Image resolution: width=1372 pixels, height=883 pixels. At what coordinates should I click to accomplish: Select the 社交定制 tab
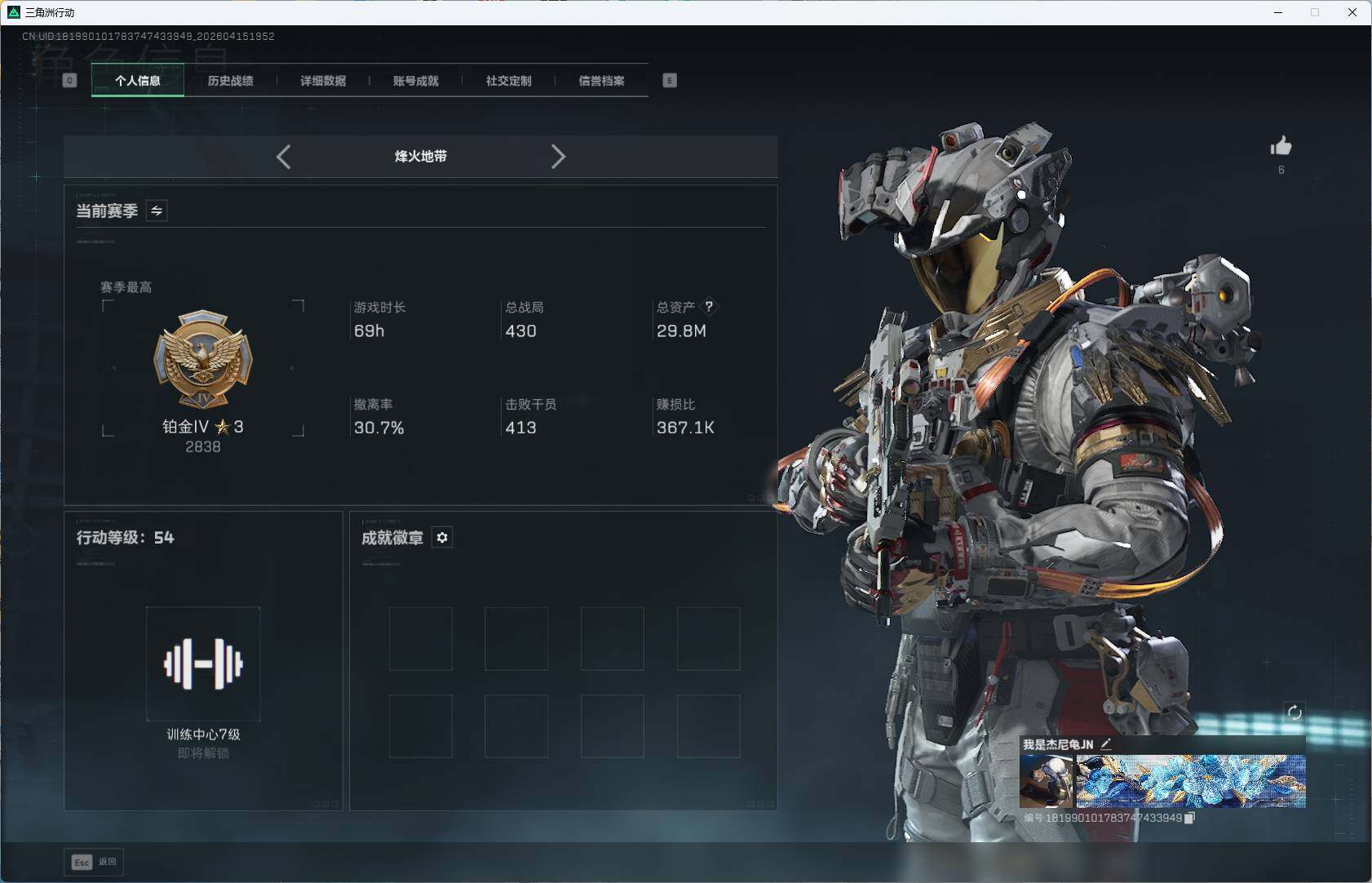pos(509,81)
